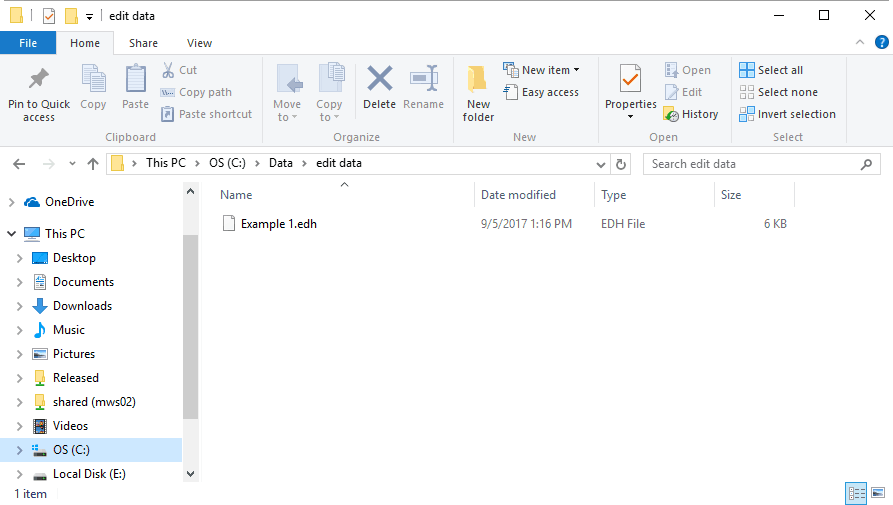Select all items
Image resolution: width=893 pixels, height=505 pixels.
[771, 70]
